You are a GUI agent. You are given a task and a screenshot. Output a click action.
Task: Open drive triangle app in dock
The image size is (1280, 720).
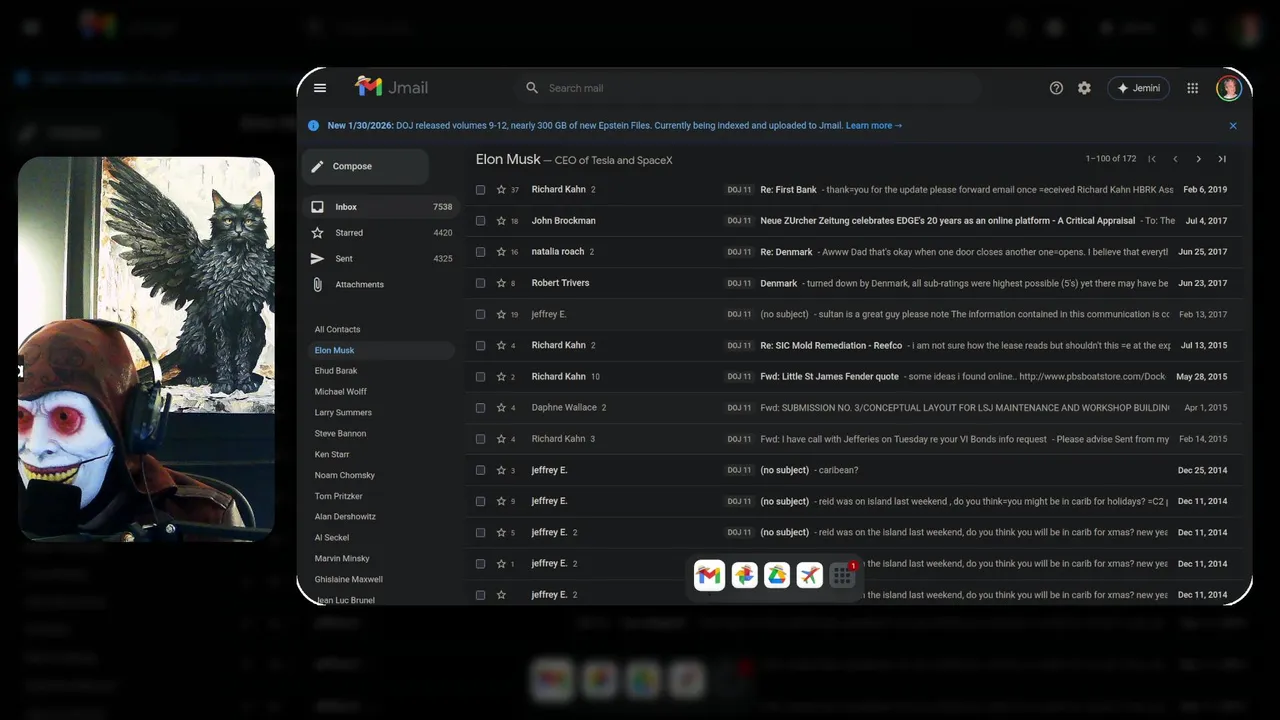tap(777, 575)
